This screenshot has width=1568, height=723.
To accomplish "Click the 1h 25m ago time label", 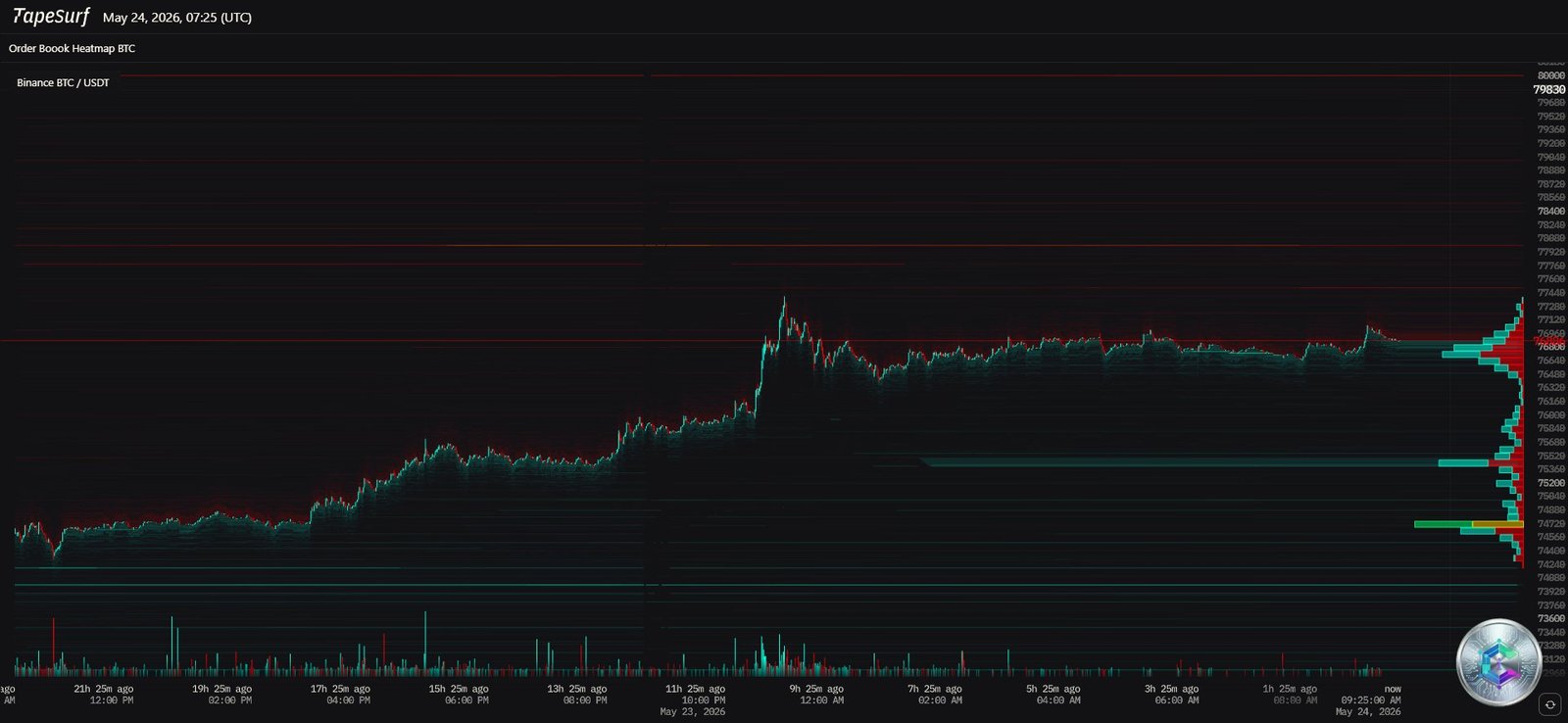I will pos(1290,689).
